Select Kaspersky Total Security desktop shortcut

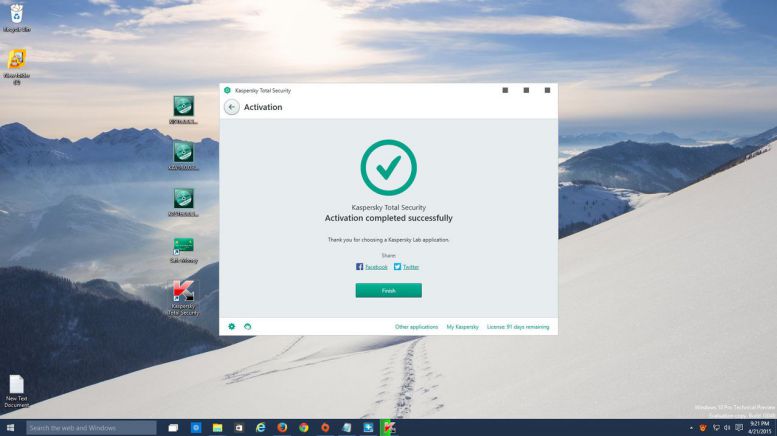pyautogui.click(x=183, y=298)
